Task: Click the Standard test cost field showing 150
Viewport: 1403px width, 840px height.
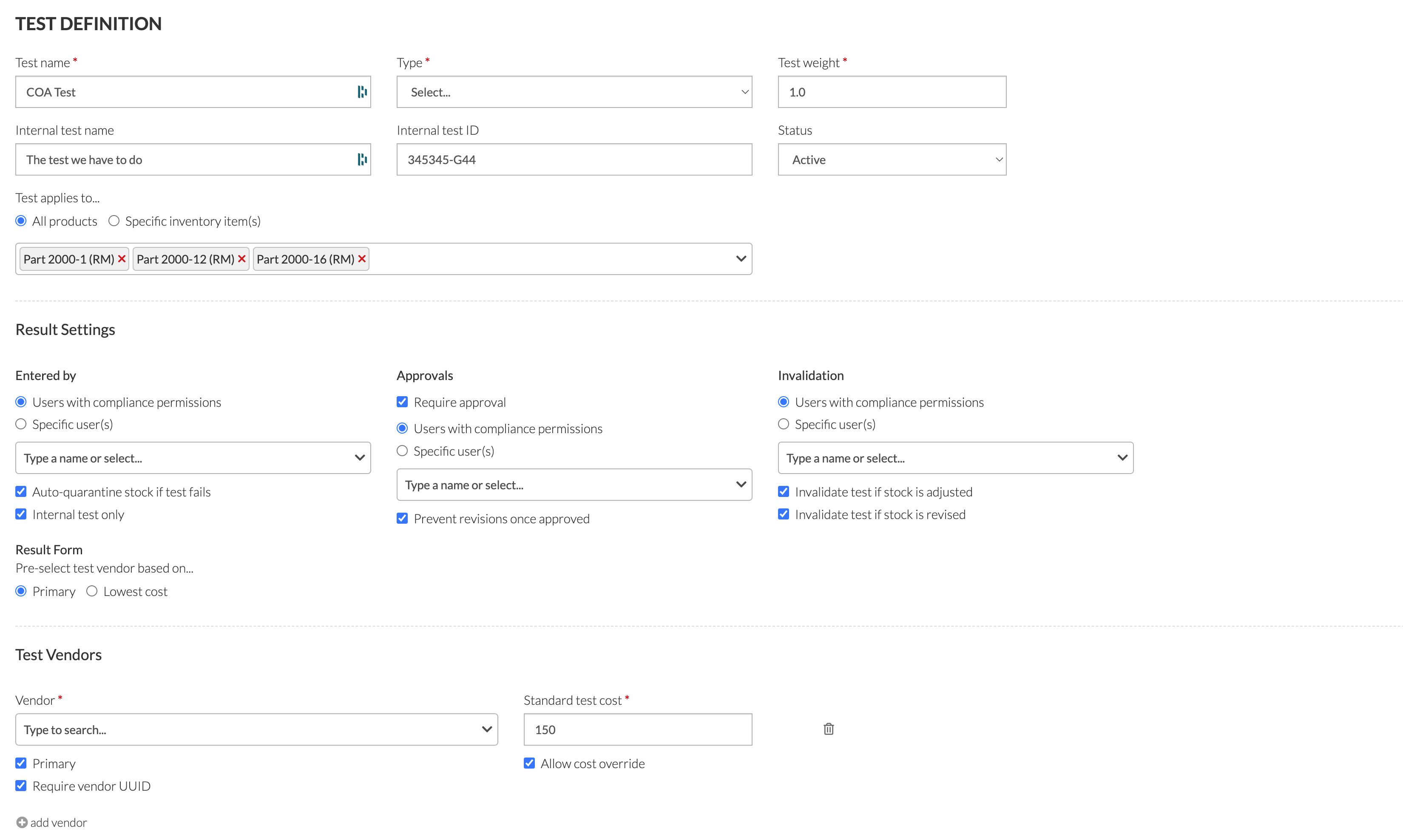Action: 637,729
